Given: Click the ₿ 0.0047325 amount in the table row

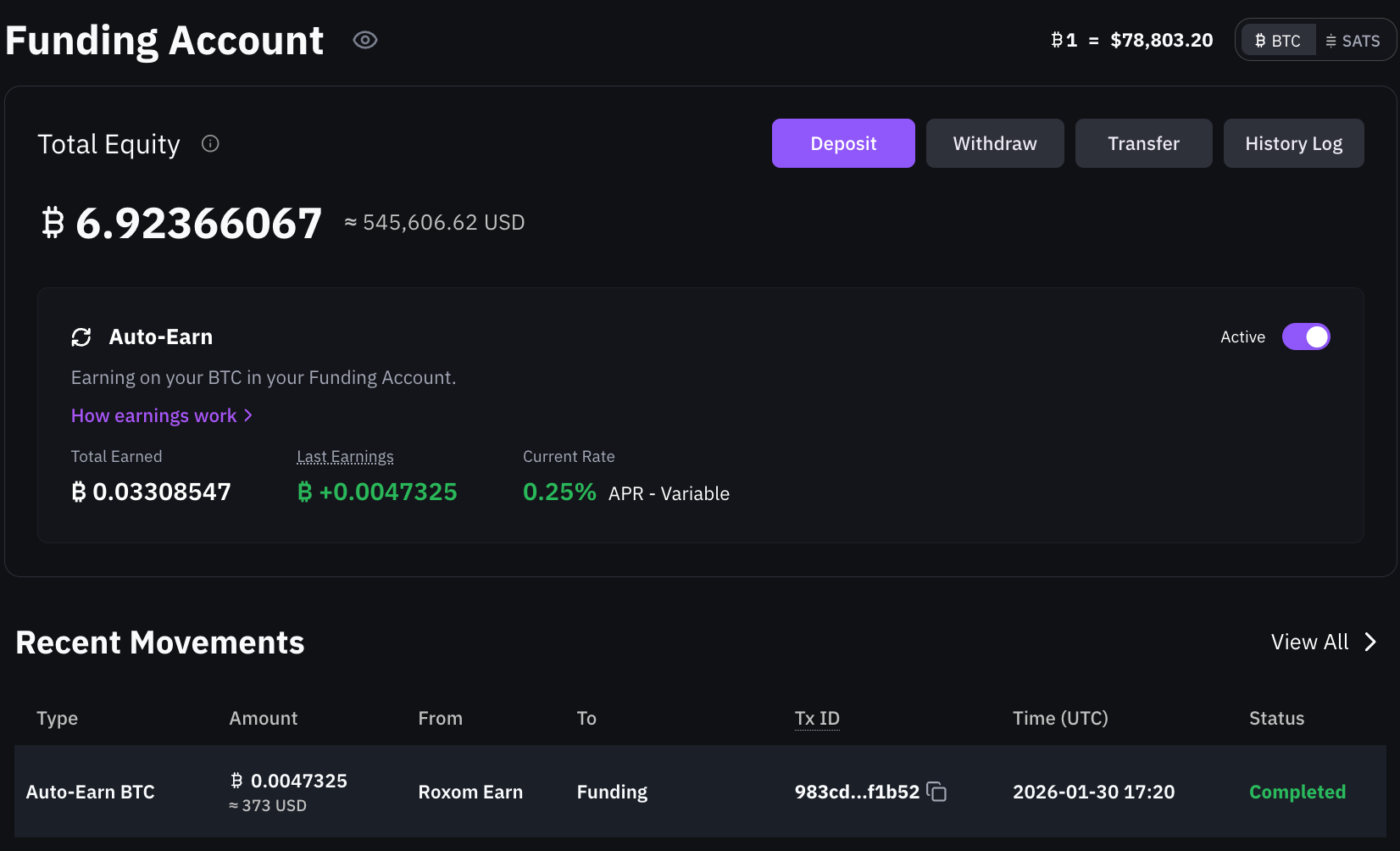Looking at the screenshot, I should pyautogui.click(x=289, y=781).
